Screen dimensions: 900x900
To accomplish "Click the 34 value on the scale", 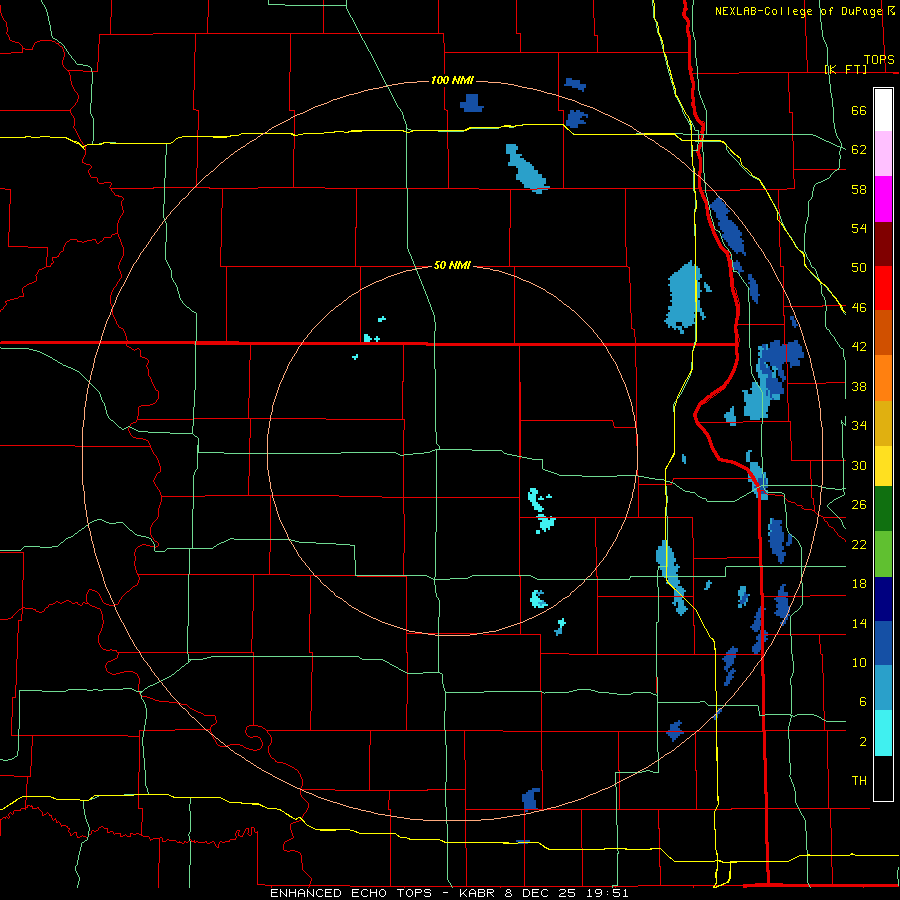I will 859,426.
